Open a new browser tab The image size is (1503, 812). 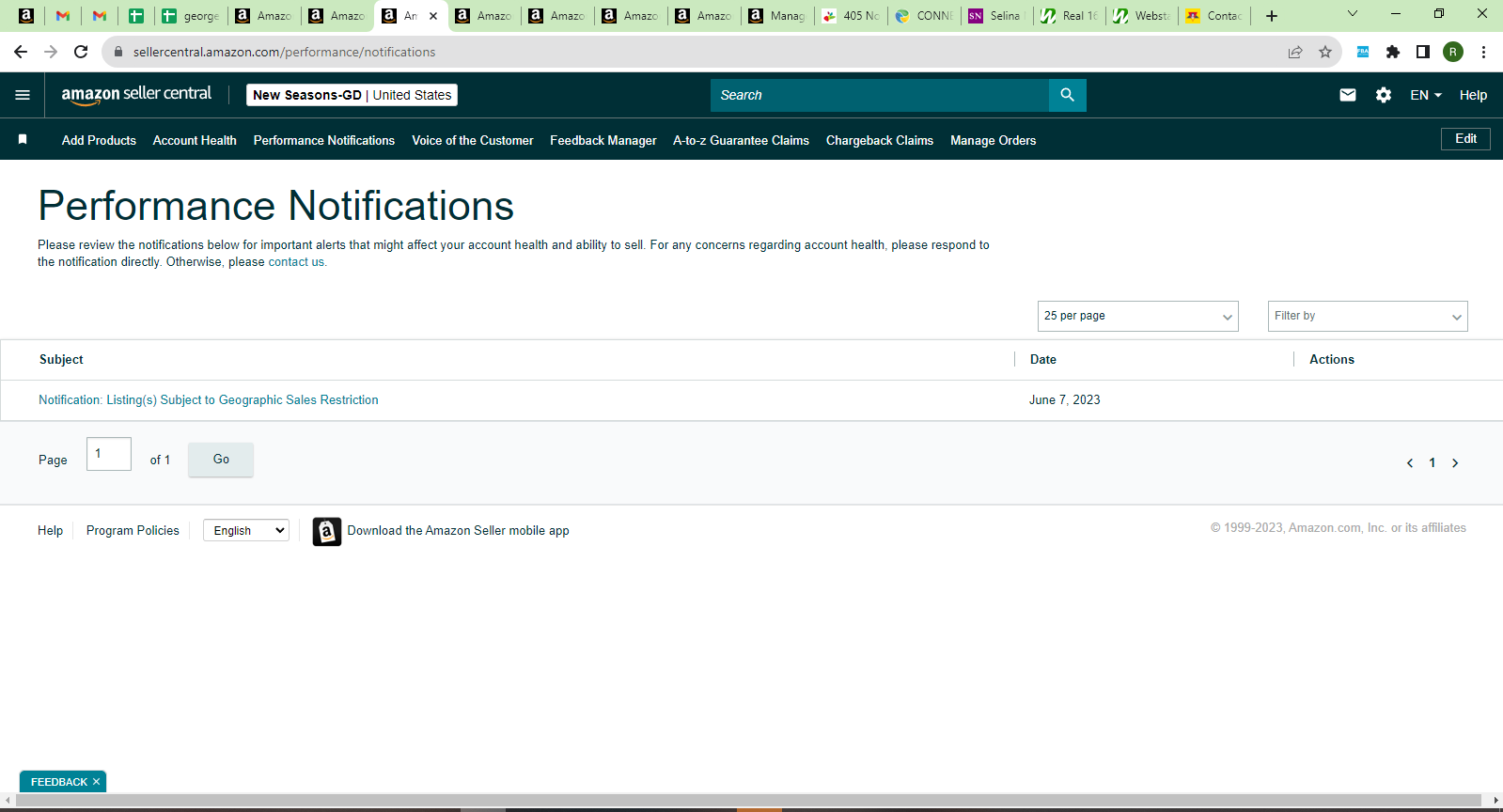pos(1272,16)
